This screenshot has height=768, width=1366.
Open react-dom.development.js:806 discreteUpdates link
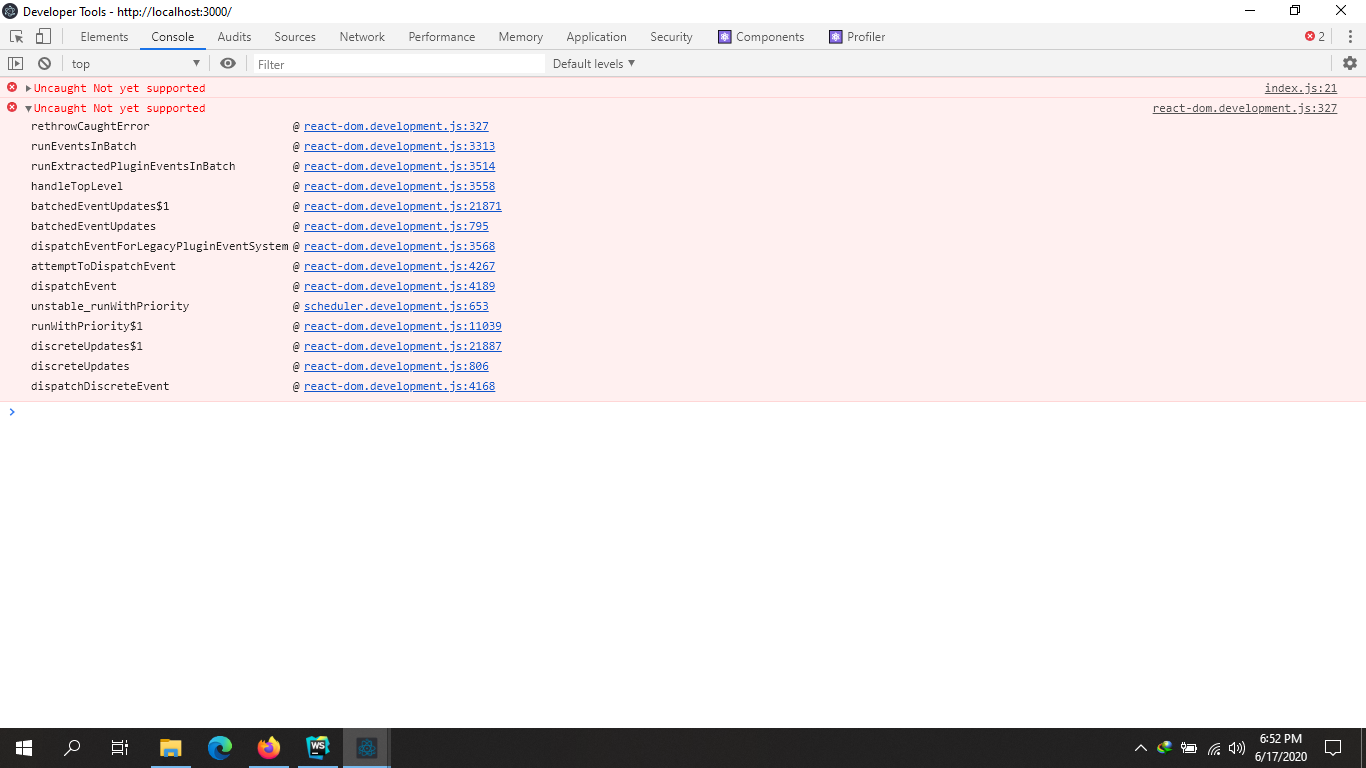tap(396, 366)
